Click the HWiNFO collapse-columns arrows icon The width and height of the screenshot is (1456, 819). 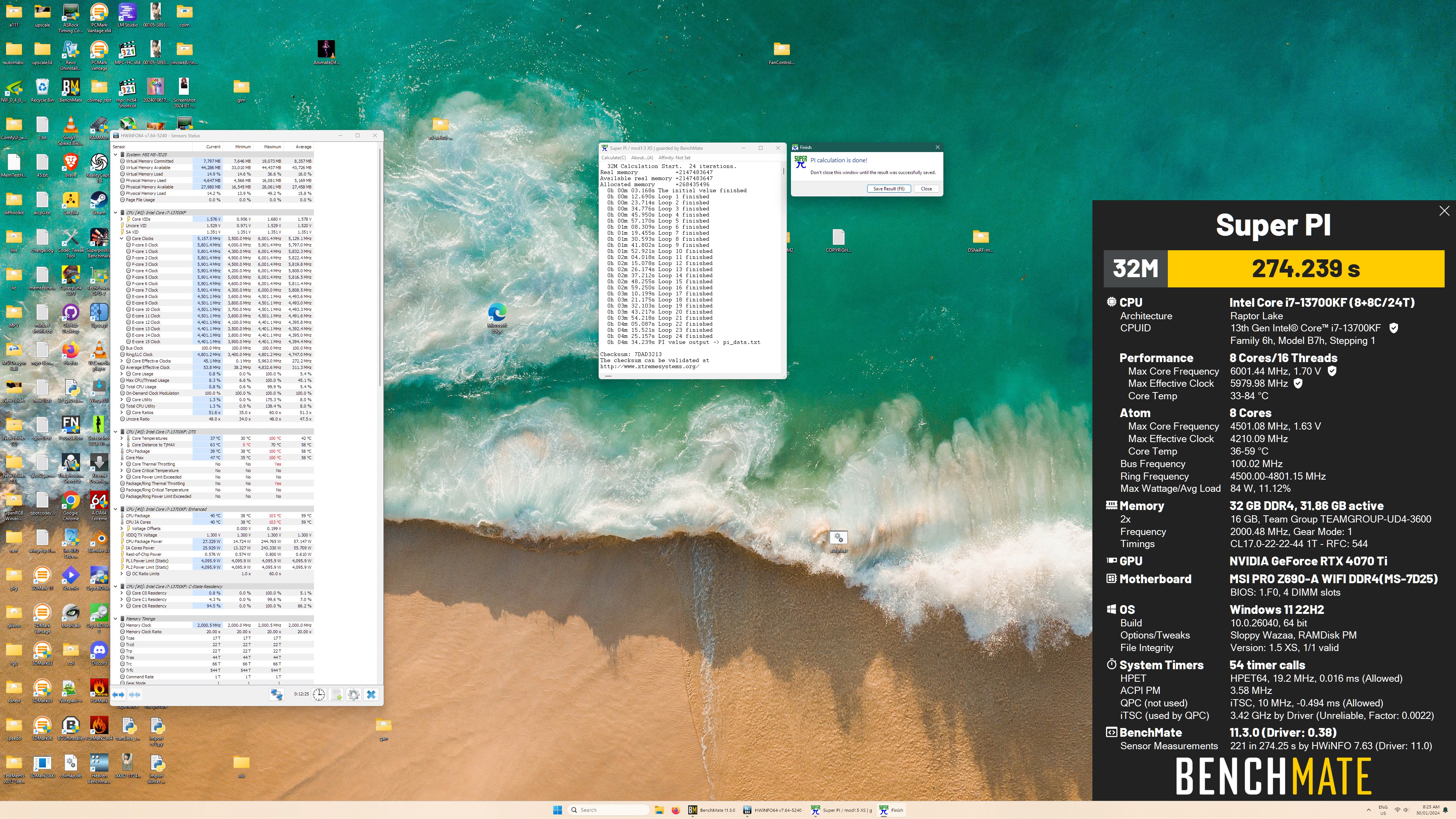[135, 695]
